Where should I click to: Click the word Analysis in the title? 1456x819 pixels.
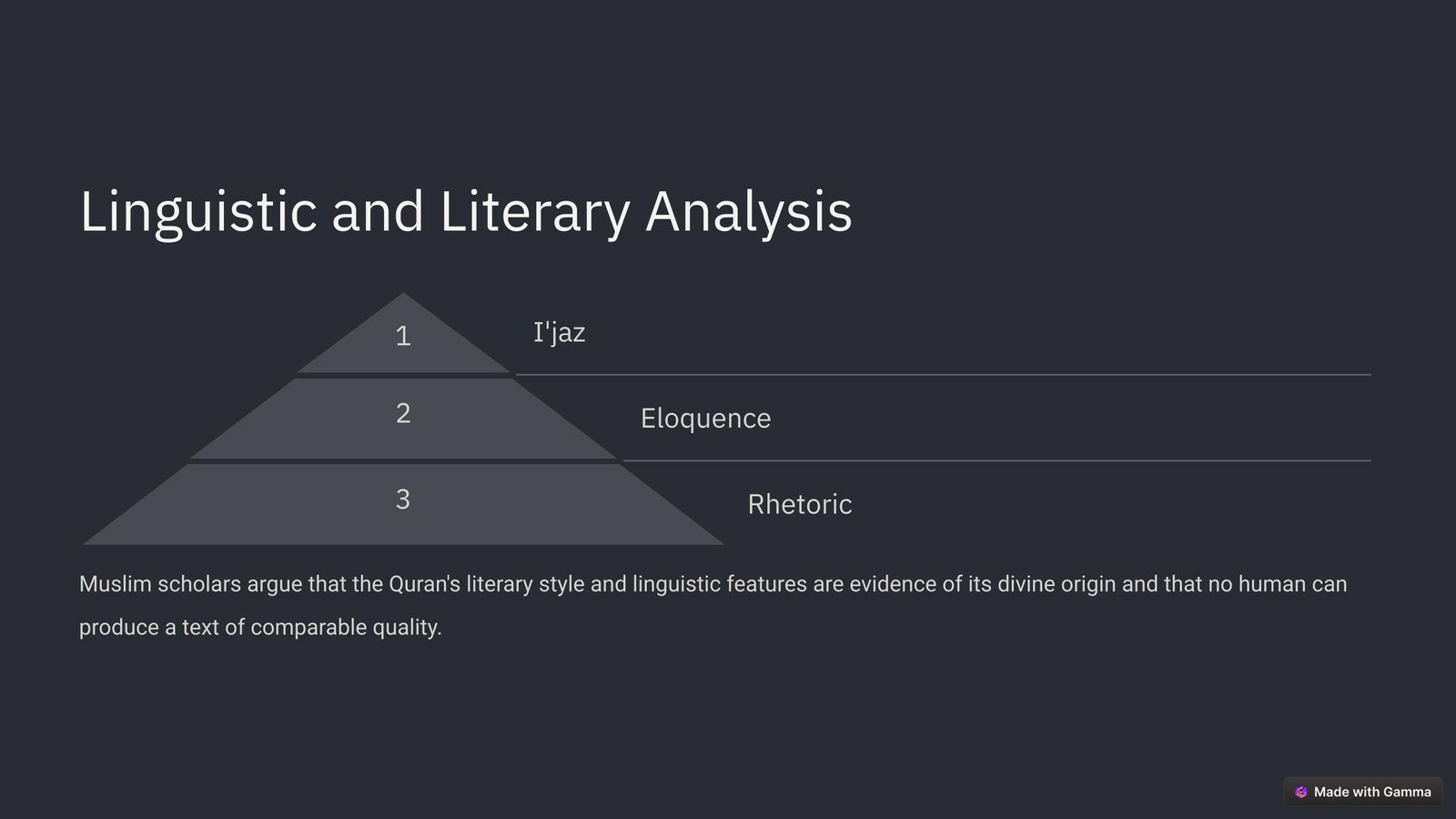[748, 212]
